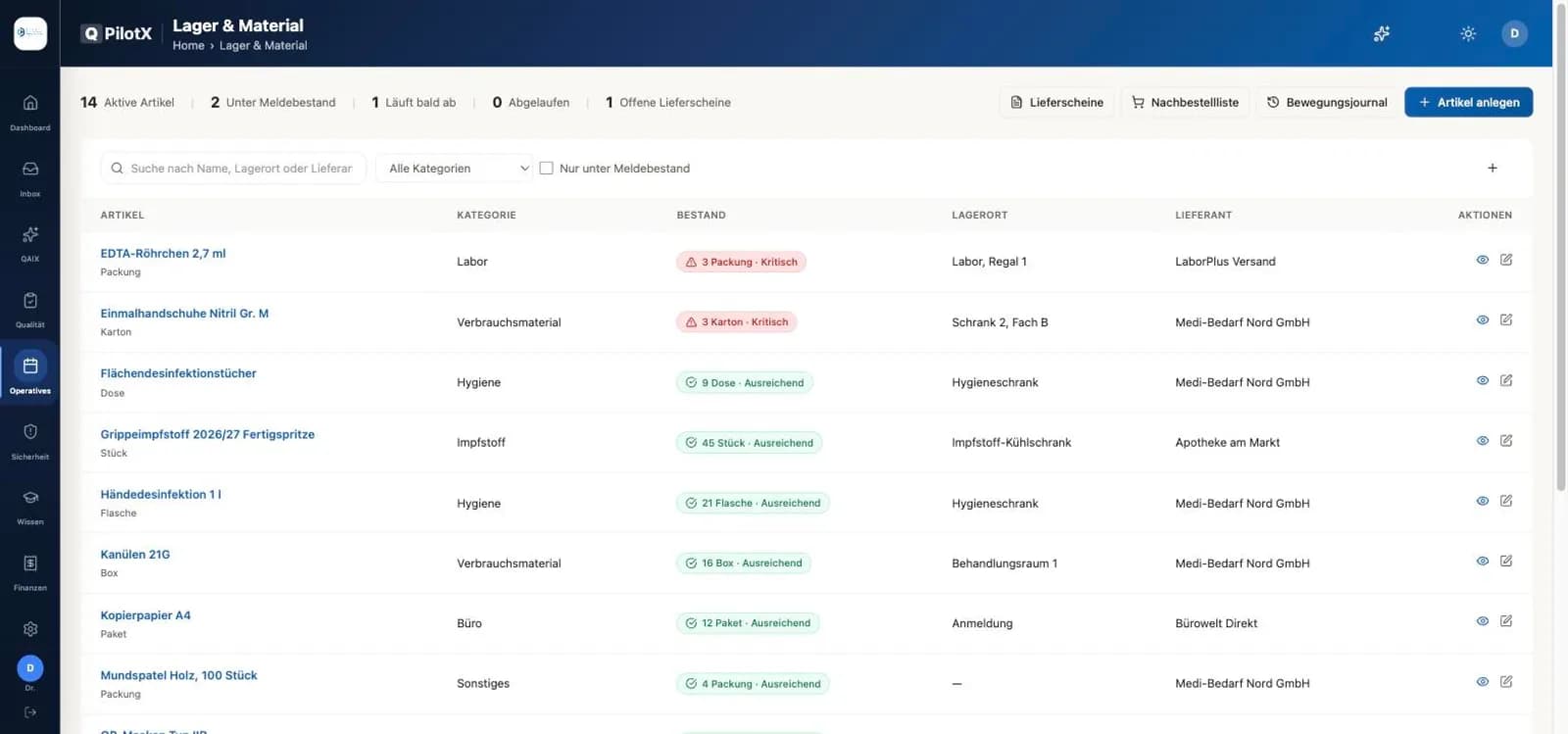Click the 3 Packung · Kritisch badge

[x=741, y=262]
